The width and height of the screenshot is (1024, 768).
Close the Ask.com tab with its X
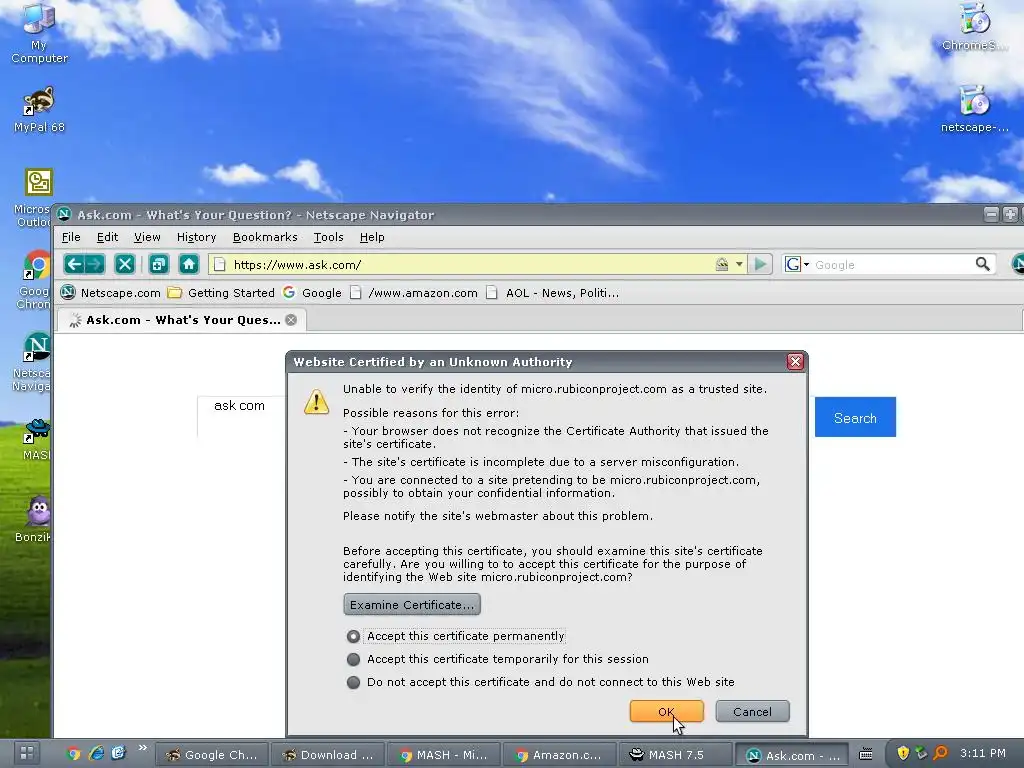pyautogui.click(x=291, y=320)
